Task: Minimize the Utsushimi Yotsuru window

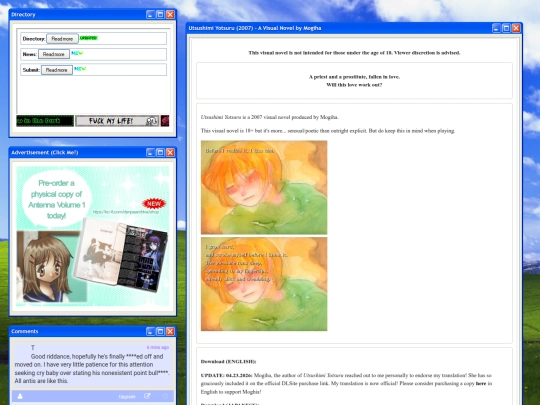Action: tap(496, 28)
